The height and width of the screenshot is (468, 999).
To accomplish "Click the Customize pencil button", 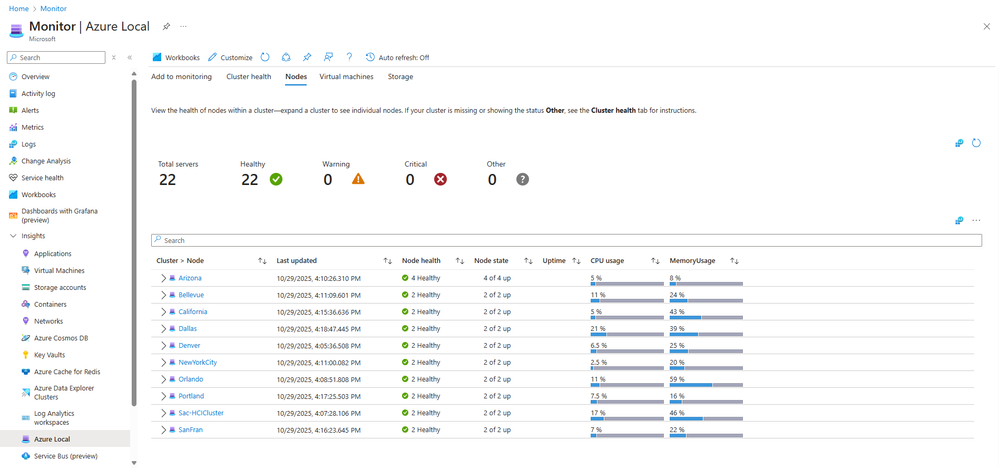I will pos(230,57).
